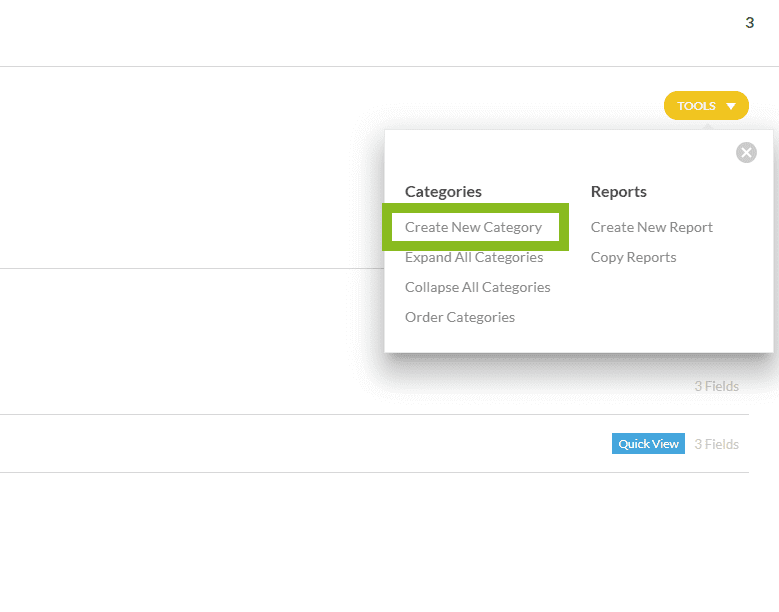This screenshot has width=779, height=612.
Task: Click the number 3 at top right
Action: pyautogui.click(x=749, y=23)
